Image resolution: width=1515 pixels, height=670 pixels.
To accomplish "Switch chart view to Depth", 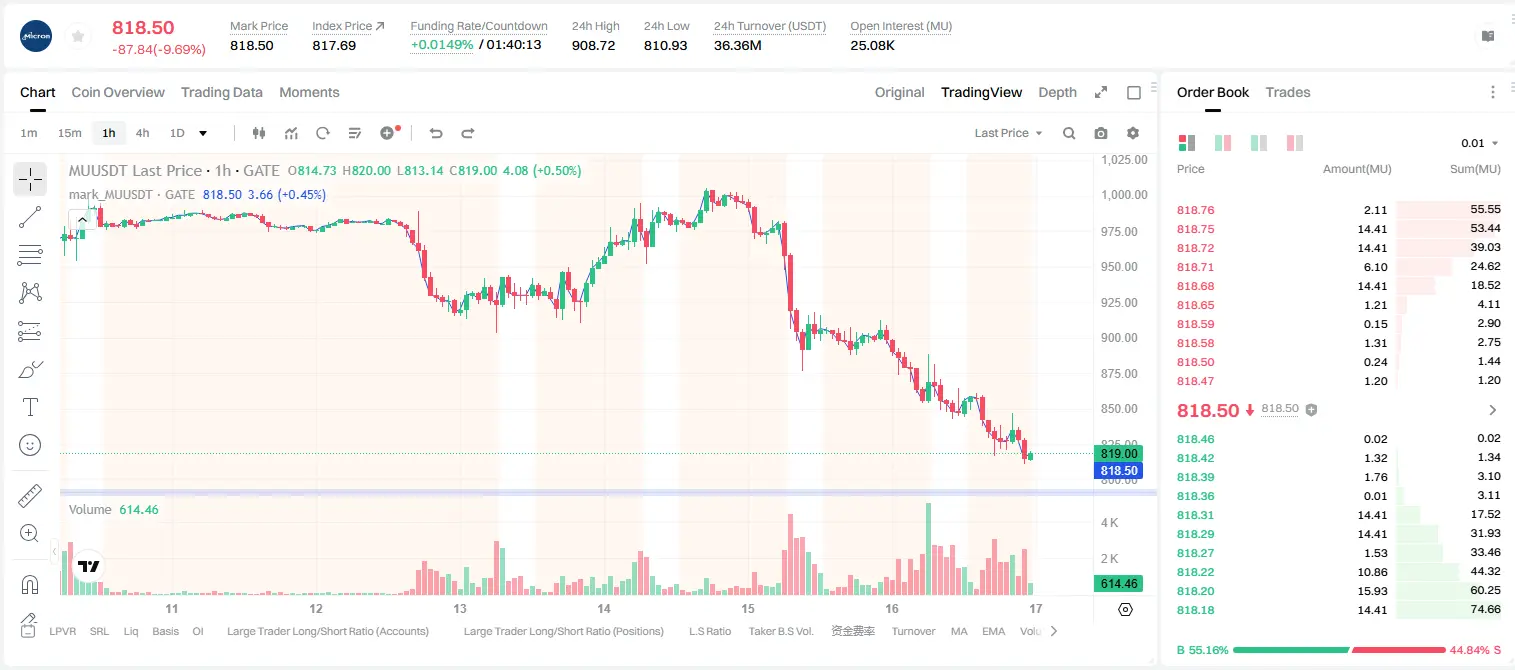I will (1057, 92).
